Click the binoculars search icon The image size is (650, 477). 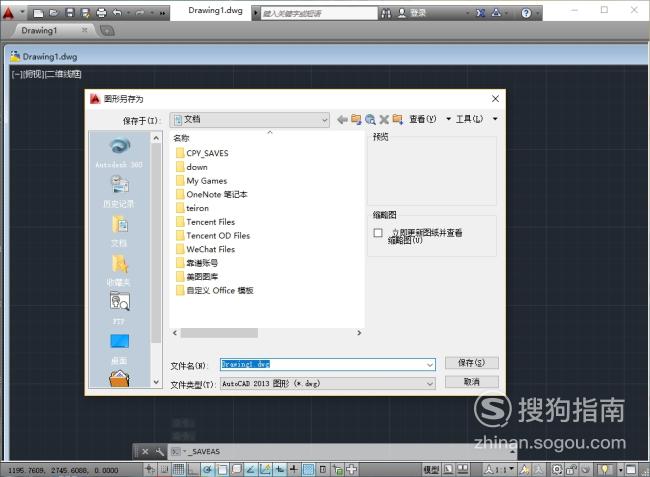[x=386, y=13]
